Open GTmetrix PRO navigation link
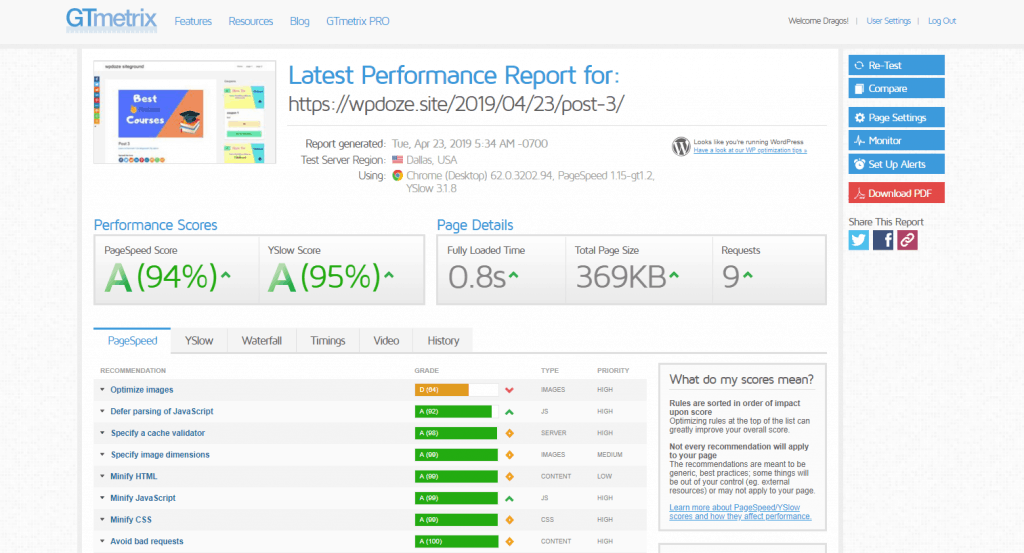Screen dimensions: 1024x553 pyautogui.click(x=358, y=21)
